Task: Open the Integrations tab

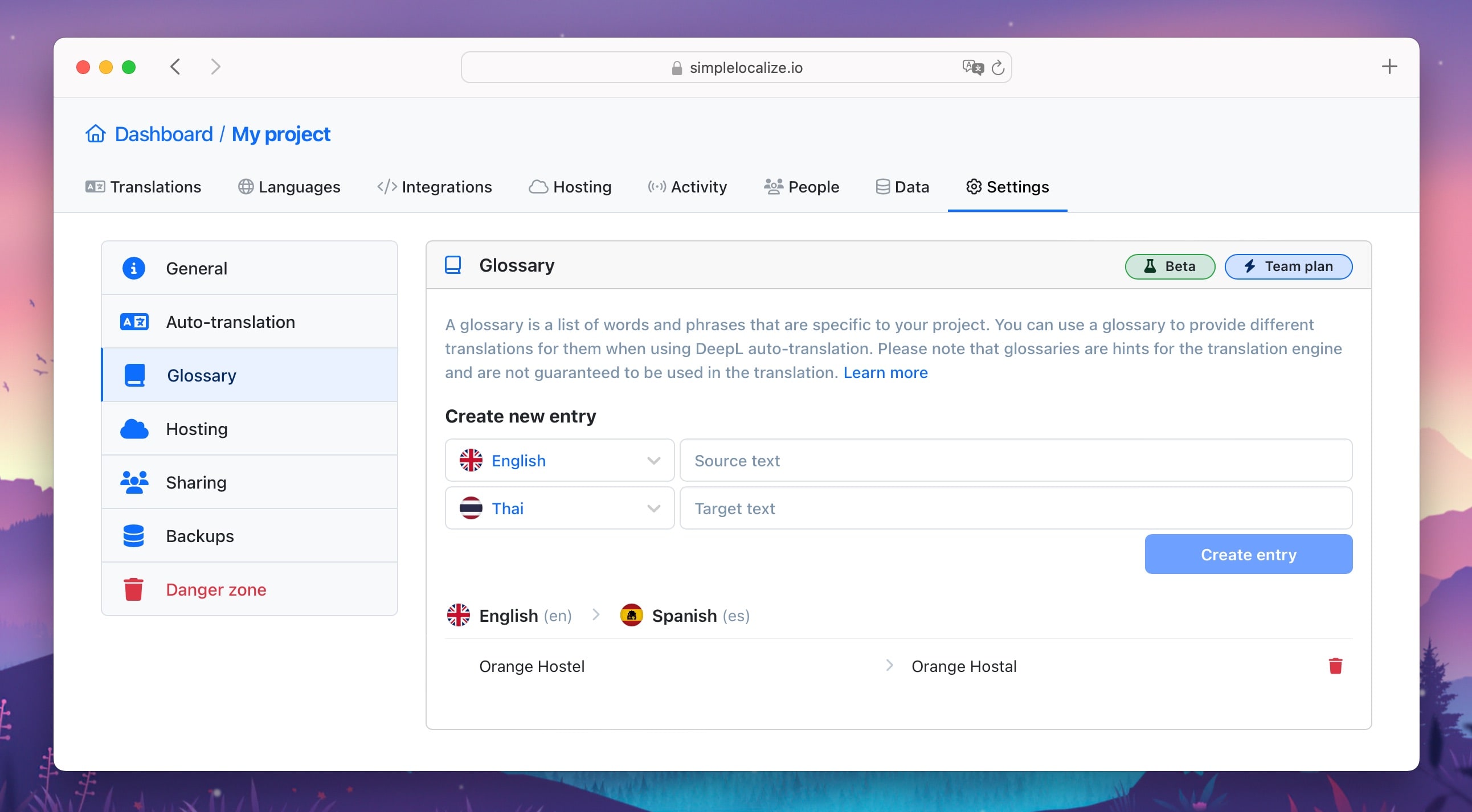Action: pos(434,187)
